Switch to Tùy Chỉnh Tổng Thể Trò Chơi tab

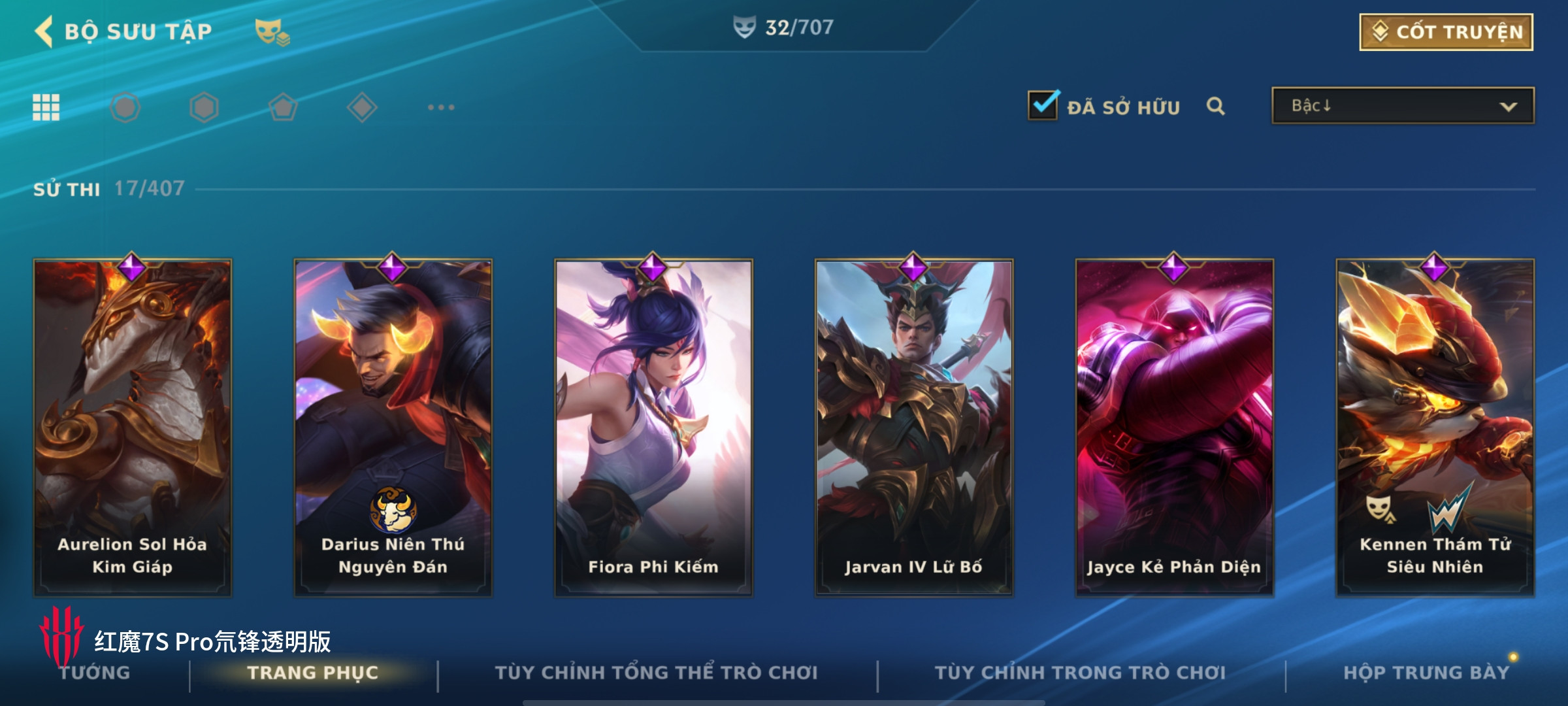click(x=656, y=673)
